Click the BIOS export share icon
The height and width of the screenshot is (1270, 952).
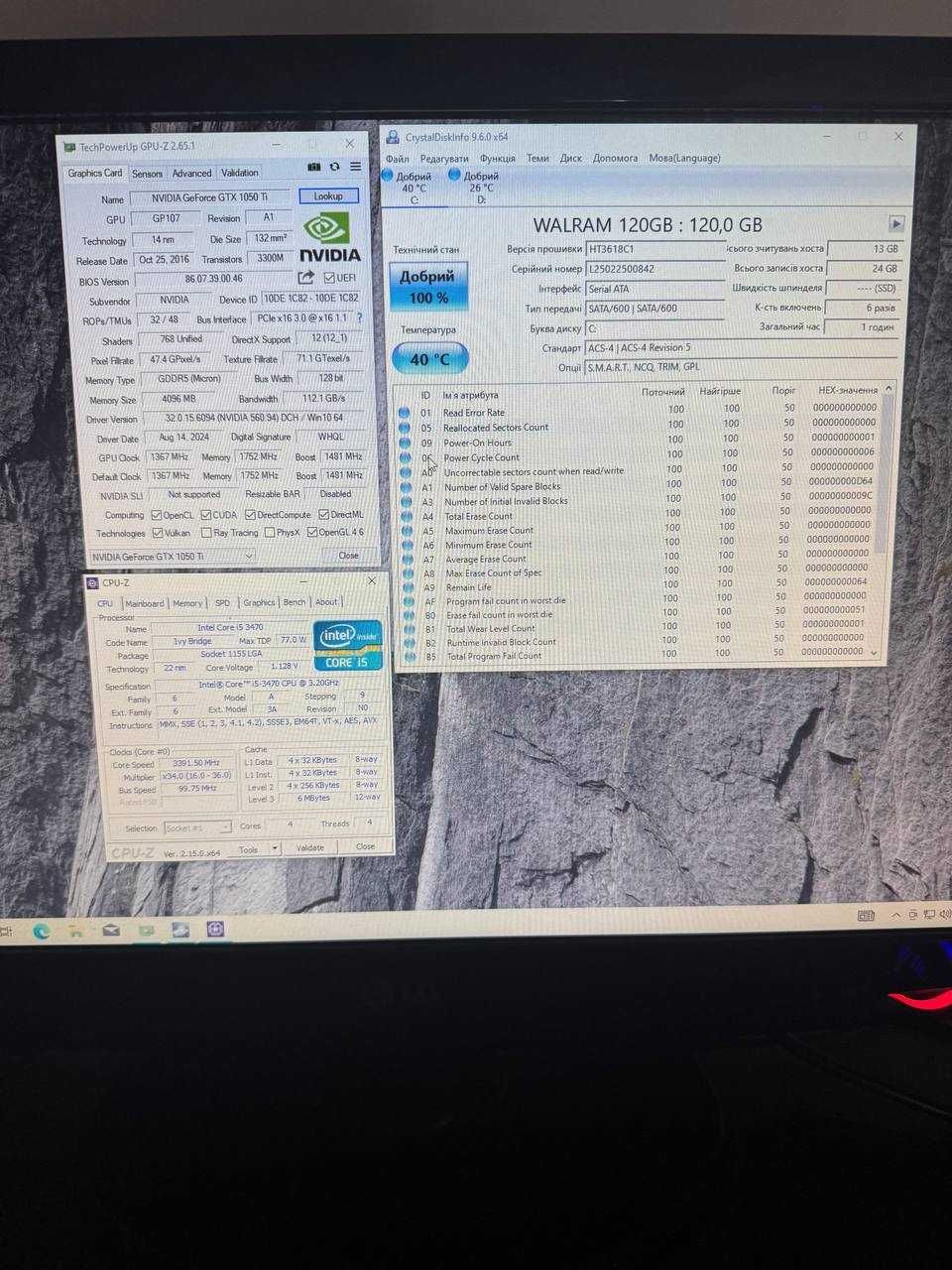tap(305, 278)
